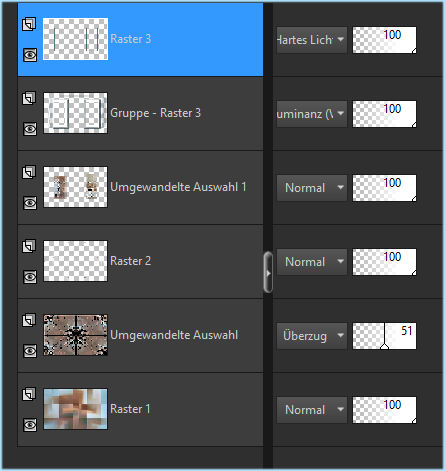Open the Luminanz blend mode dropdown
445x471 pixels.
click(312, 114)
